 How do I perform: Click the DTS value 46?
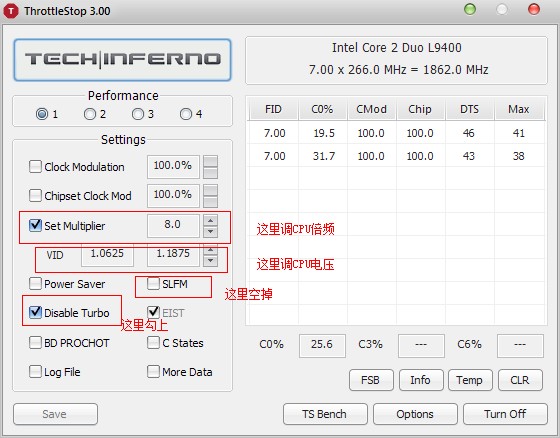point(469,133)
